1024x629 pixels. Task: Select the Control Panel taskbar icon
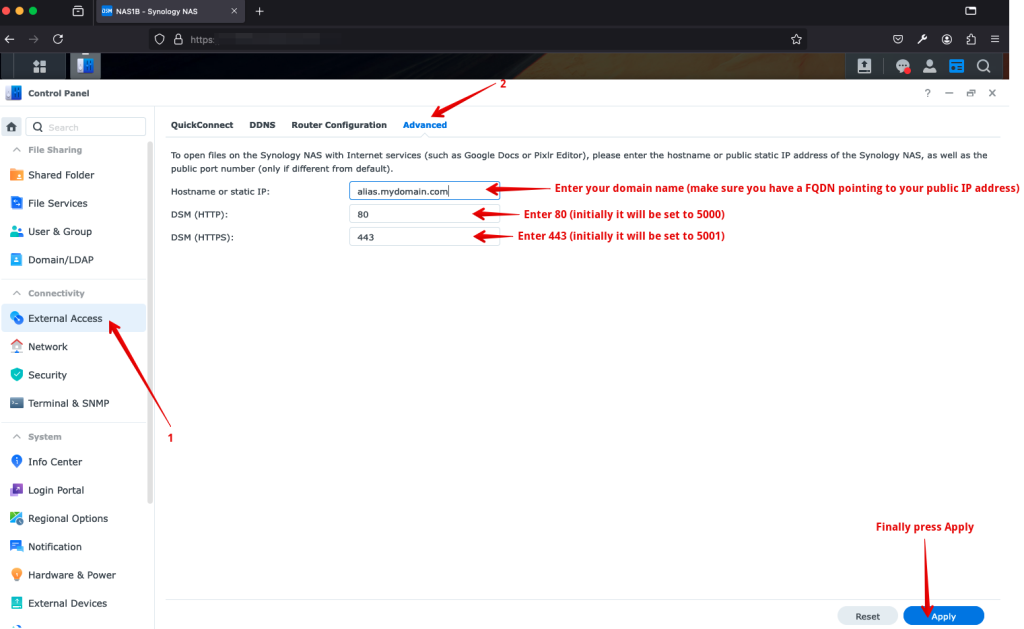[x=85, y=66]
